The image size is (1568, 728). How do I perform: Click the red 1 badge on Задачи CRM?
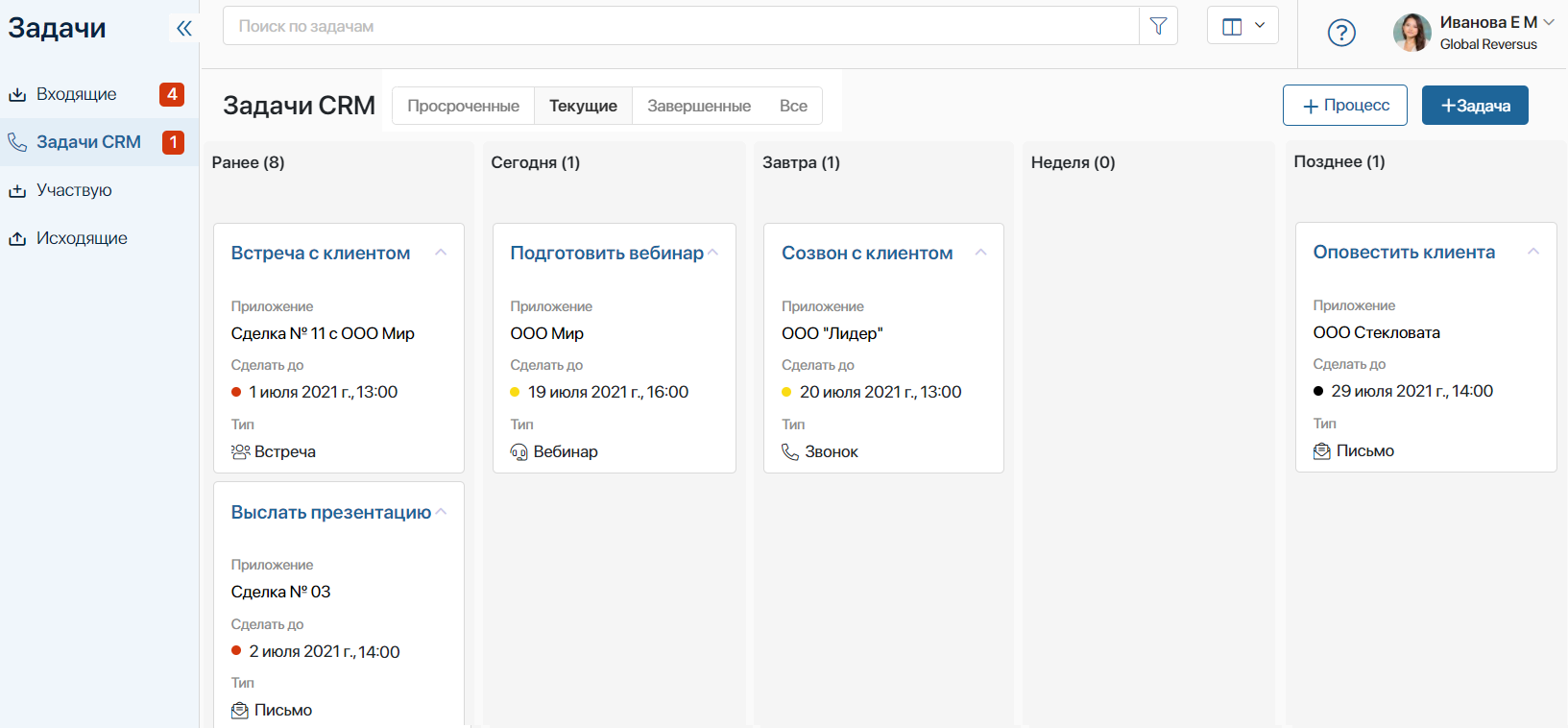tap(173, 142)
